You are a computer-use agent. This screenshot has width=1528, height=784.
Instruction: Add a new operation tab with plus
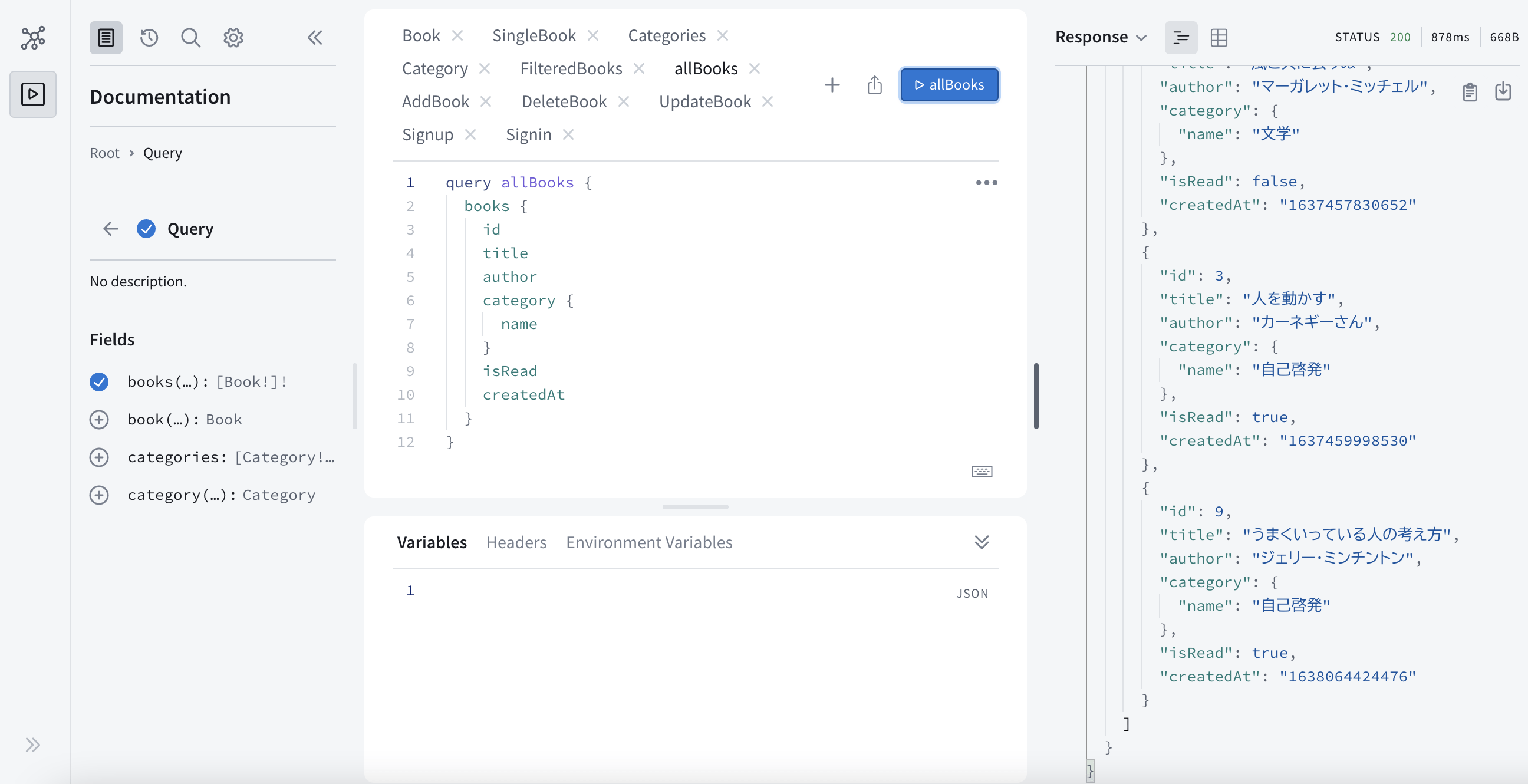[x=832, y=85]
